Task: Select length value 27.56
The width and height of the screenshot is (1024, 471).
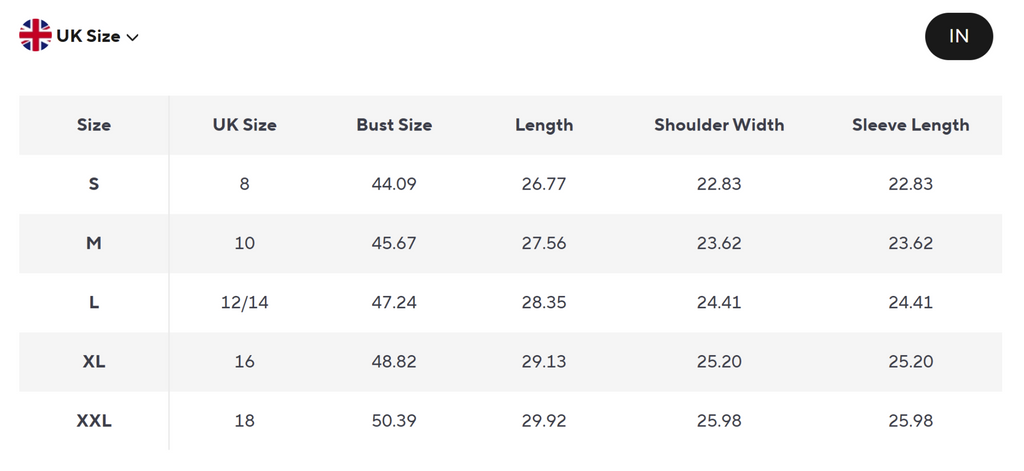Action: (544, 243)
